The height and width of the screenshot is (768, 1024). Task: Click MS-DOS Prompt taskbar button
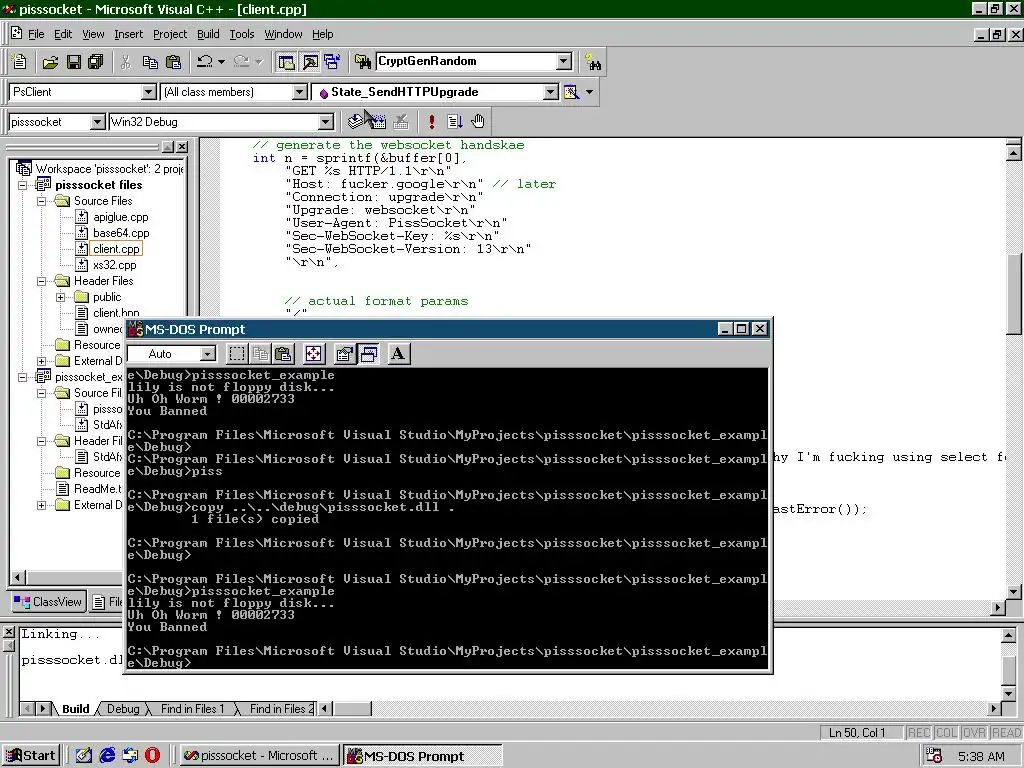tap(423, 756)
